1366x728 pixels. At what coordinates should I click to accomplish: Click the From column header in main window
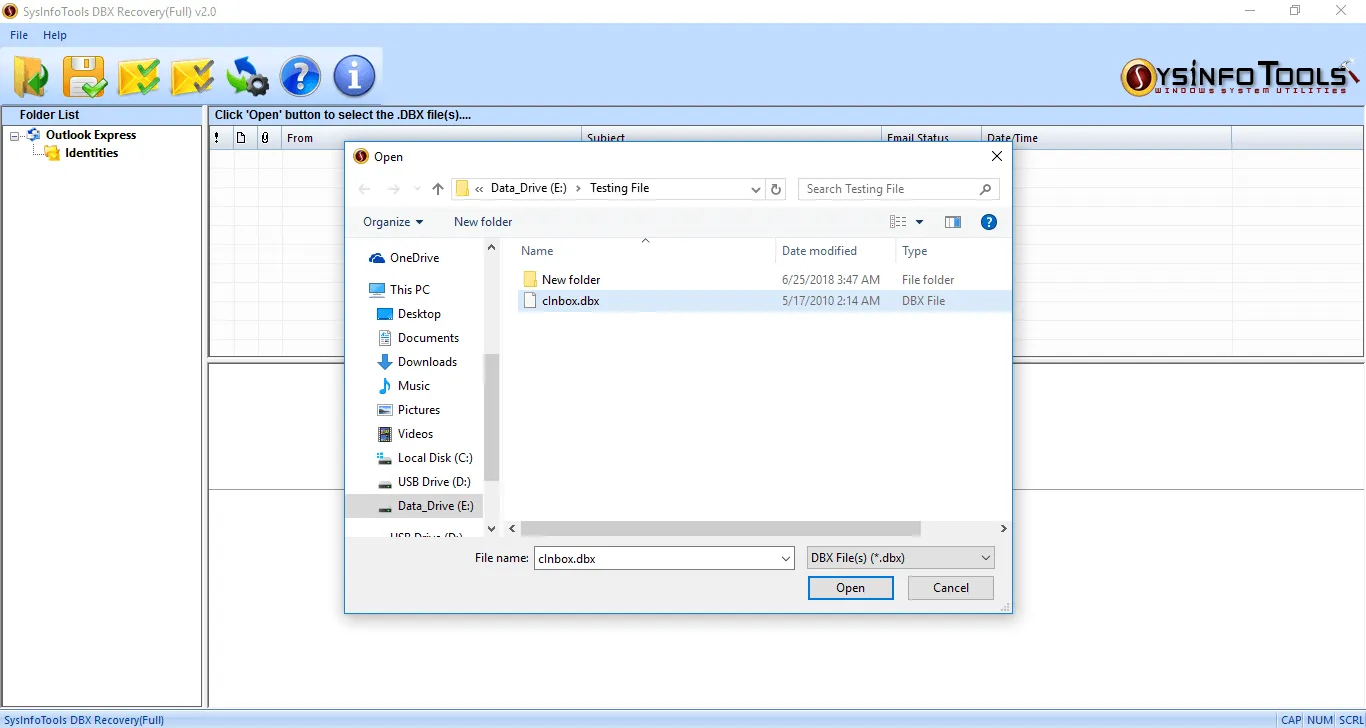click(x=432, y=138)
